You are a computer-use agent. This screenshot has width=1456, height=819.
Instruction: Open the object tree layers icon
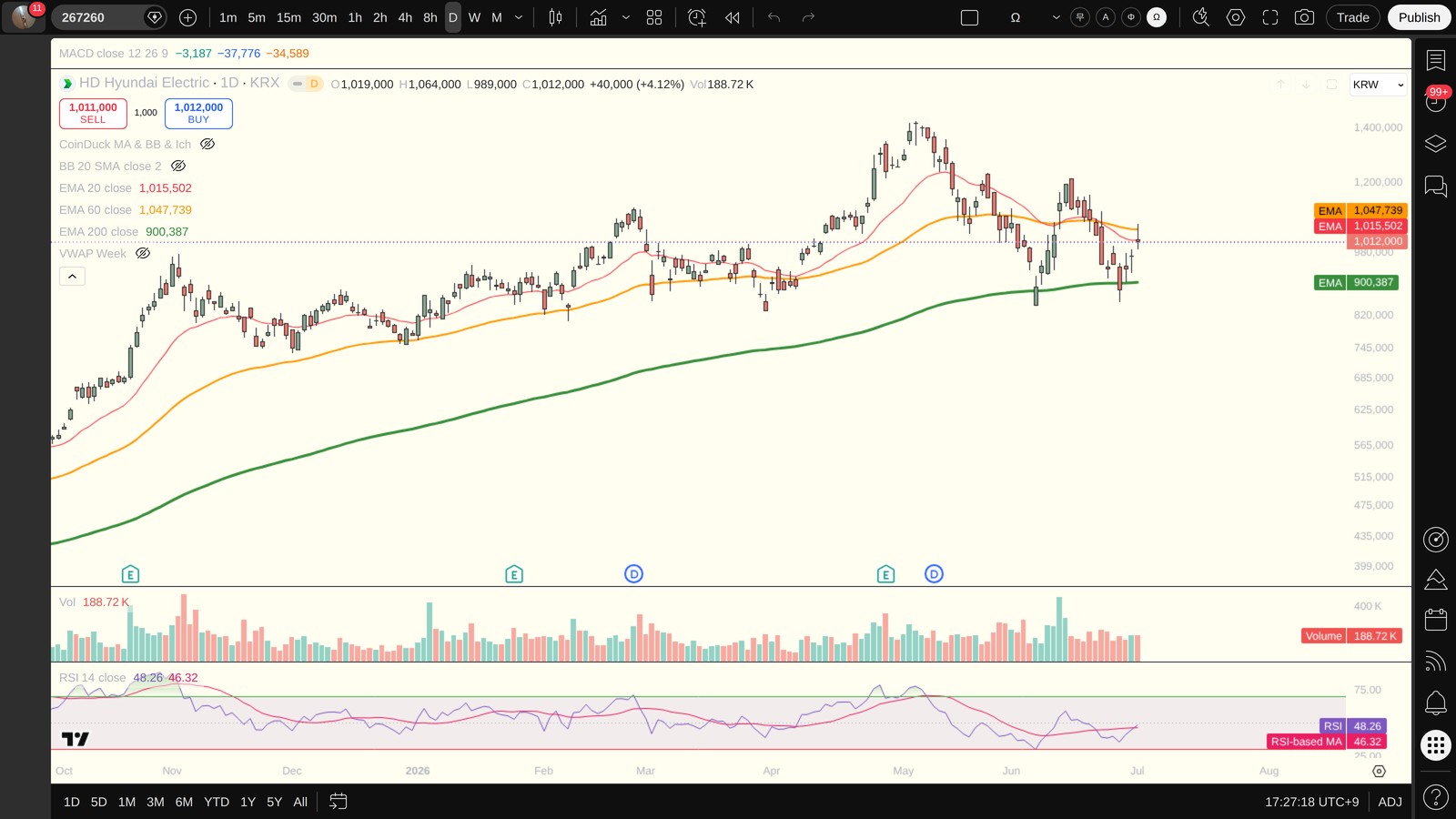pyautogui.click(x=1436, y=144)
